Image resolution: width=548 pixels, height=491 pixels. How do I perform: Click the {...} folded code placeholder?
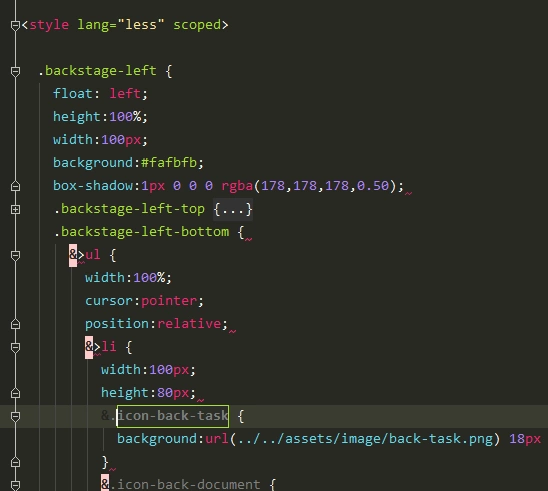(233, 209)
